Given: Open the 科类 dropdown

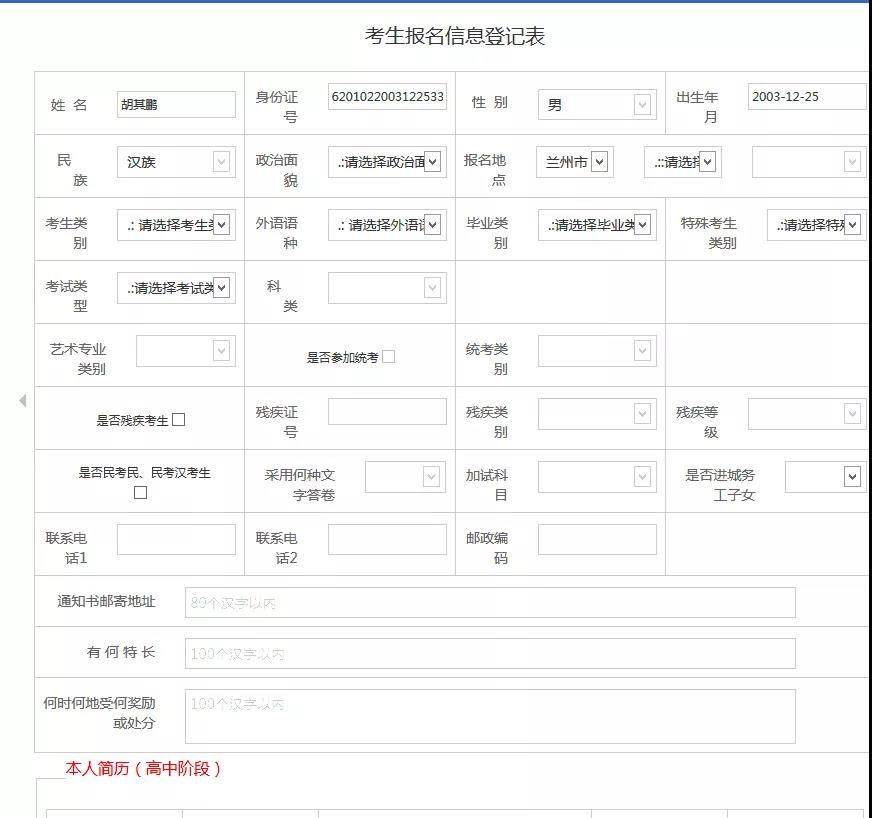Looking at the screenshot, I should 387,287.
